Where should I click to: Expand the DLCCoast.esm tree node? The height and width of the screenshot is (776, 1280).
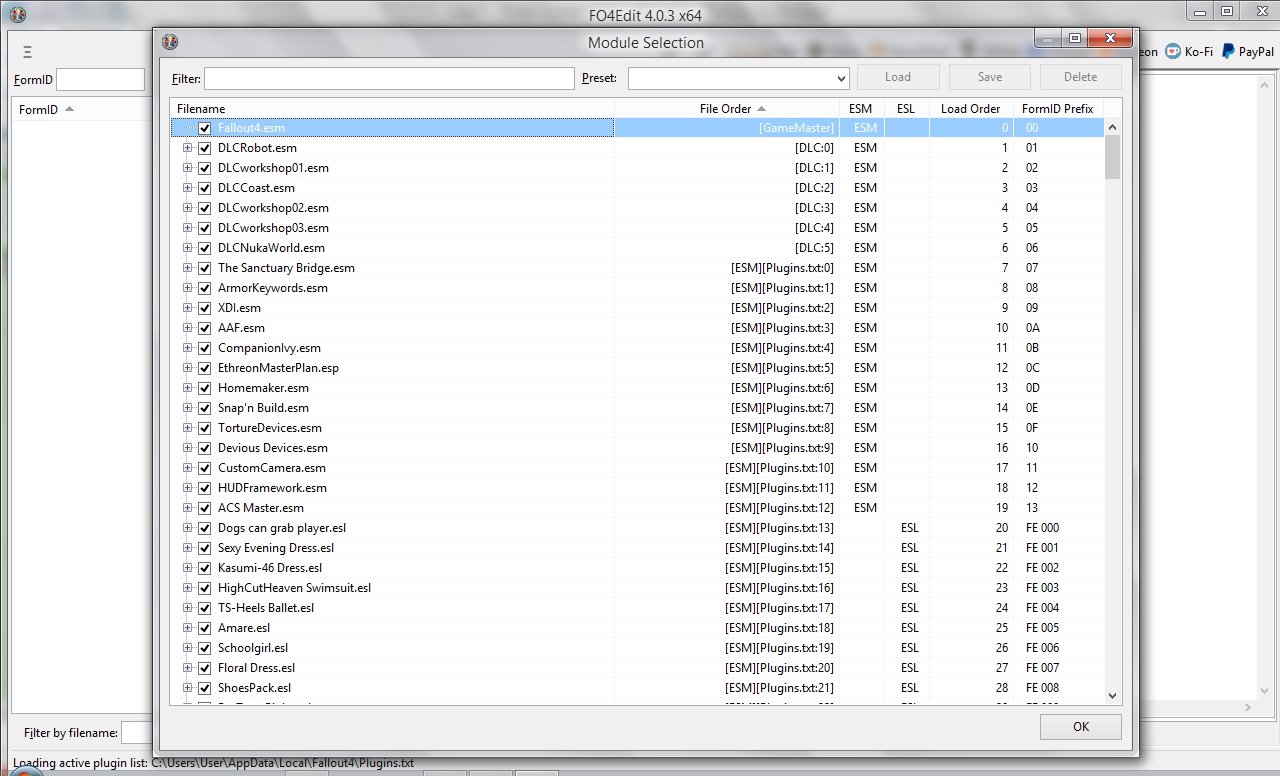point(187,188)
